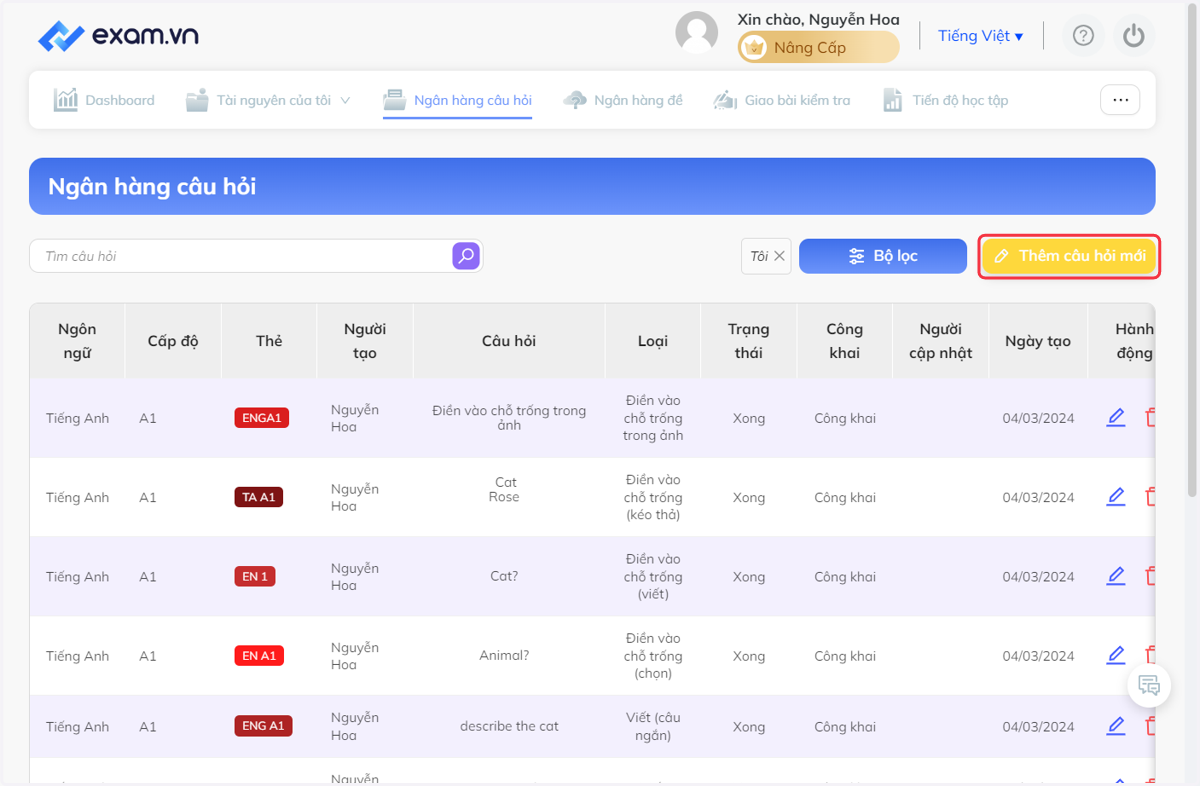Edit the "describe the cat" question row
Screen dimensions: 1200x786
pos(1116,726)
